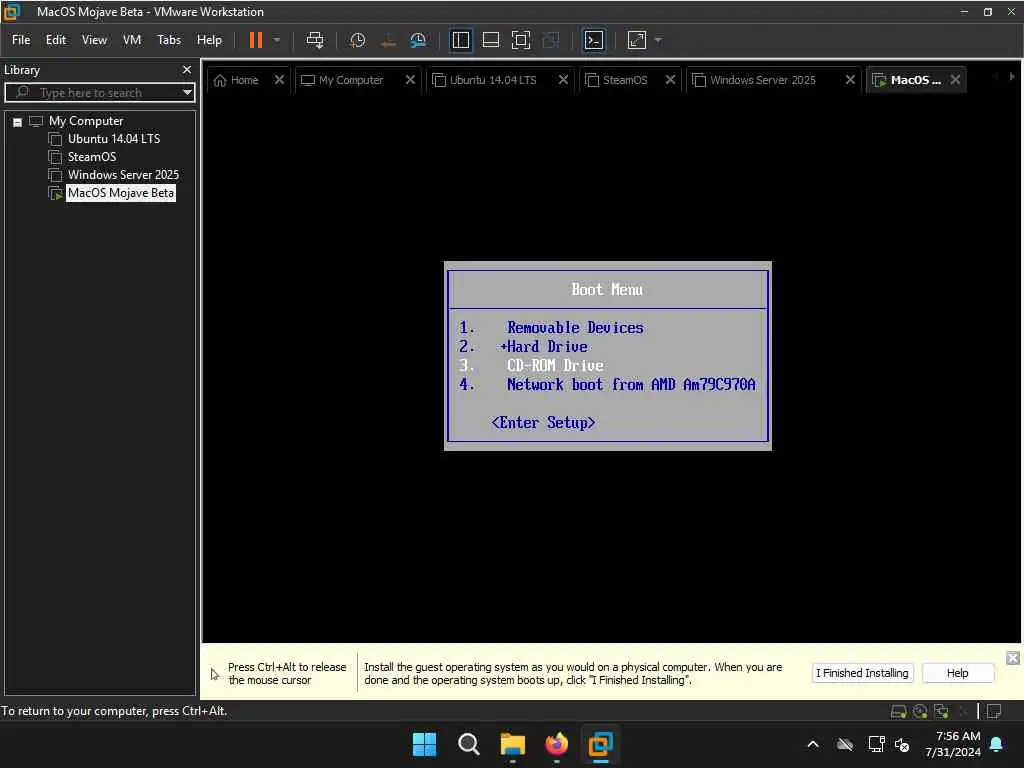Choose Hard Drive in the Boot Menu
This screenshot has width=1024, height=768.
(545, 346)
